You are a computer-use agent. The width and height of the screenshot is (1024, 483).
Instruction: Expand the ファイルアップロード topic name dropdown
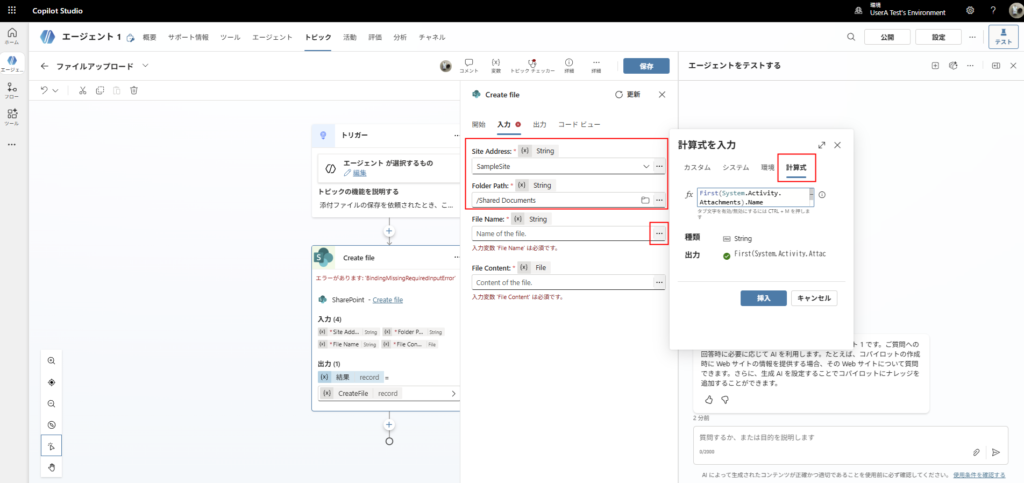point(146,66)
